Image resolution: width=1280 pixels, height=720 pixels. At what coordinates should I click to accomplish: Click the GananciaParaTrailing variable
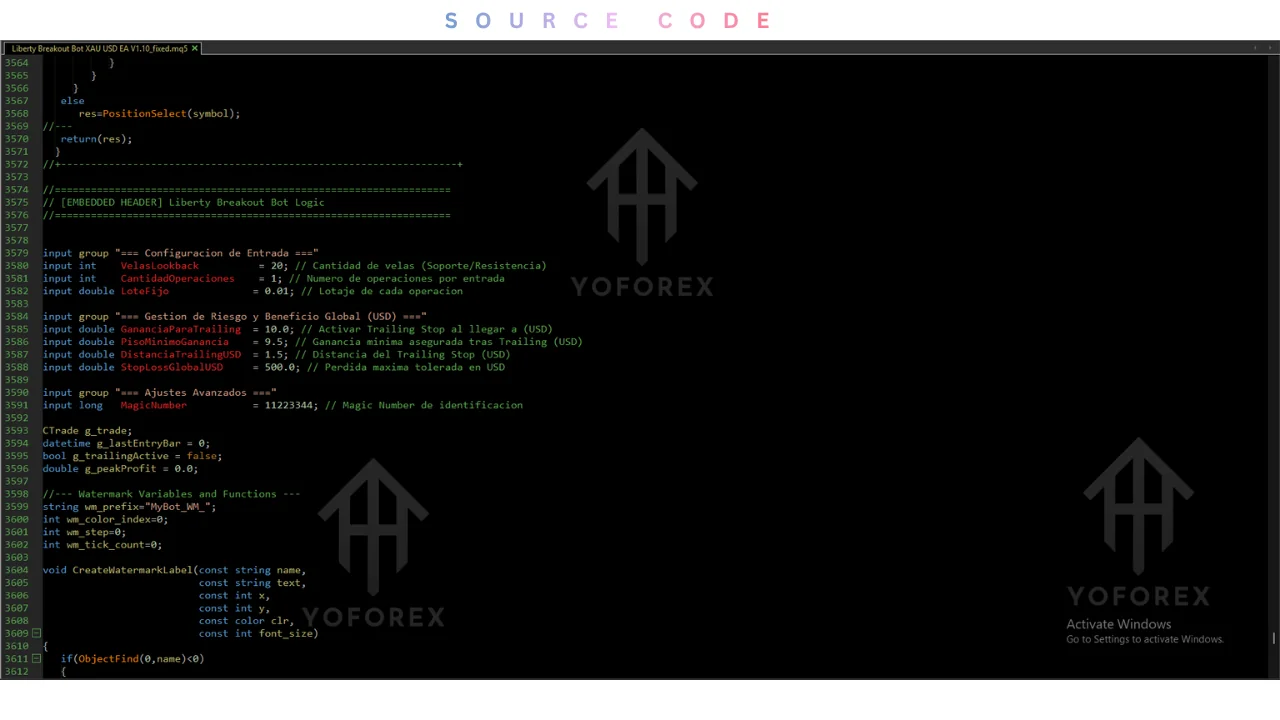(x=181, y=329)
